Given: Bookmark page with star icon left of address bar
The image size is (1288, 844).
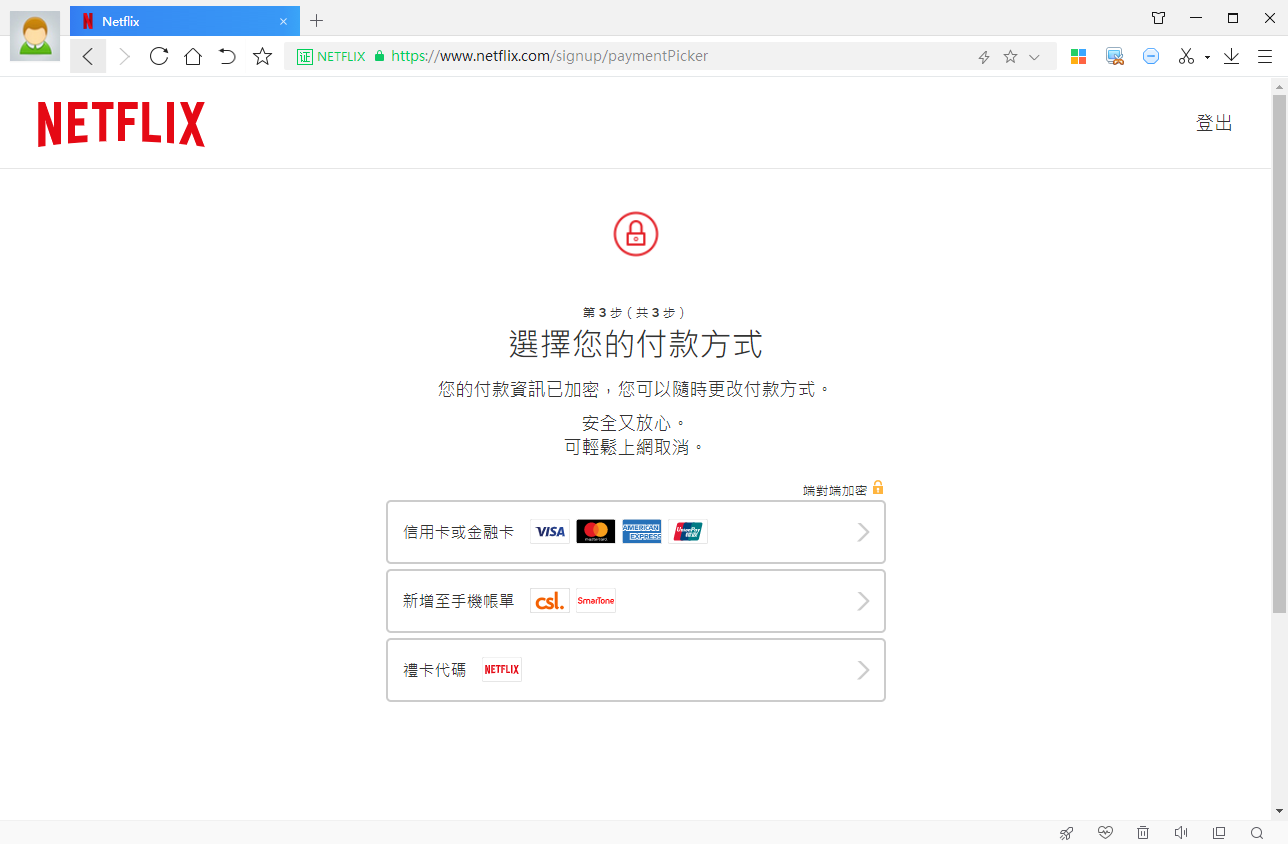Looking at the screenshot, I should pyautogui.click(x=262, y=56).
